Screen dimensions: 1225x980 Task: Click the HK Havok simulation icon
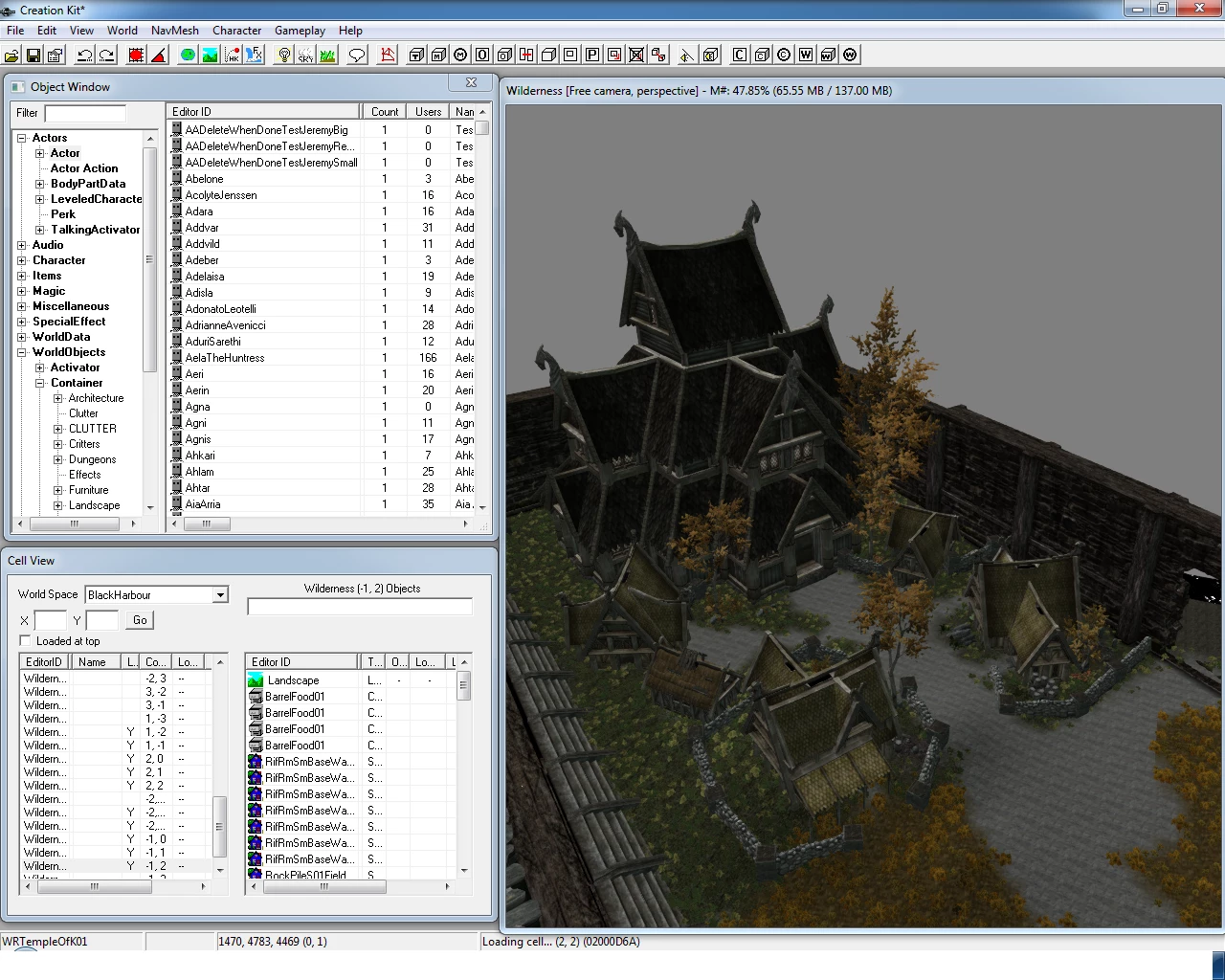click(232, 56)
